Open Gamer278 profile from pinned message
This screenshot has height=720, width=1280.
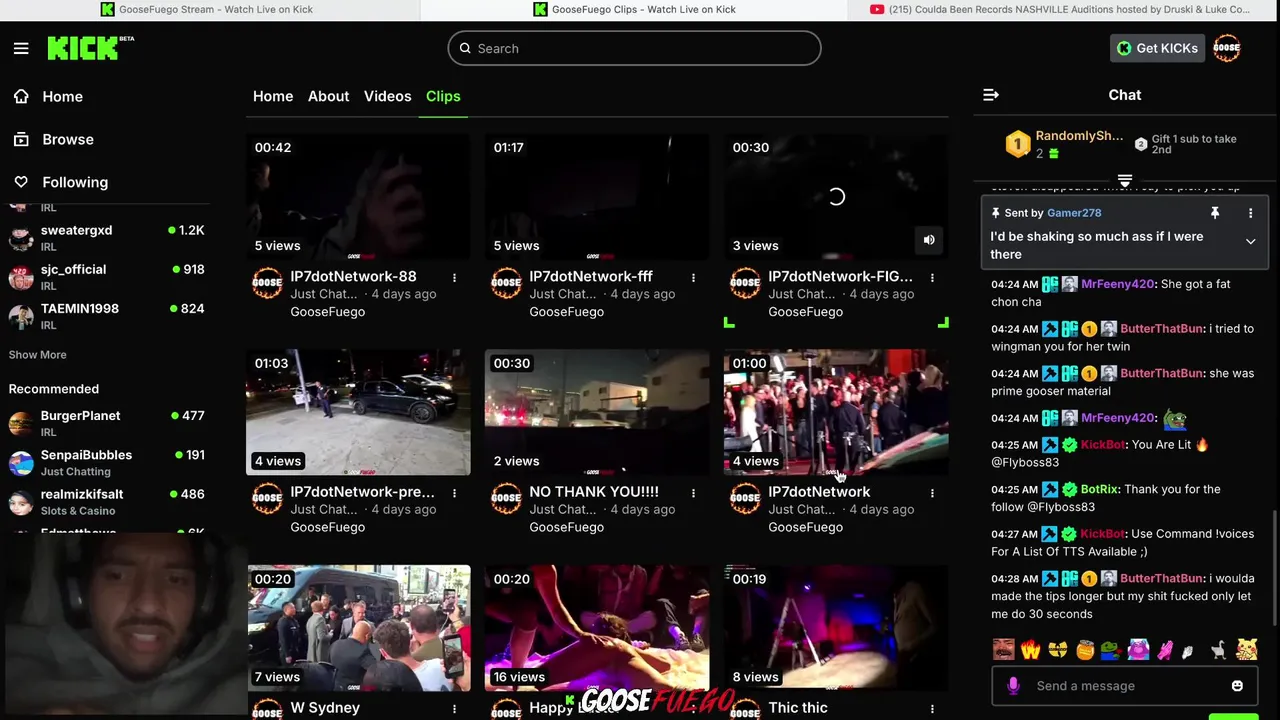1074,213
